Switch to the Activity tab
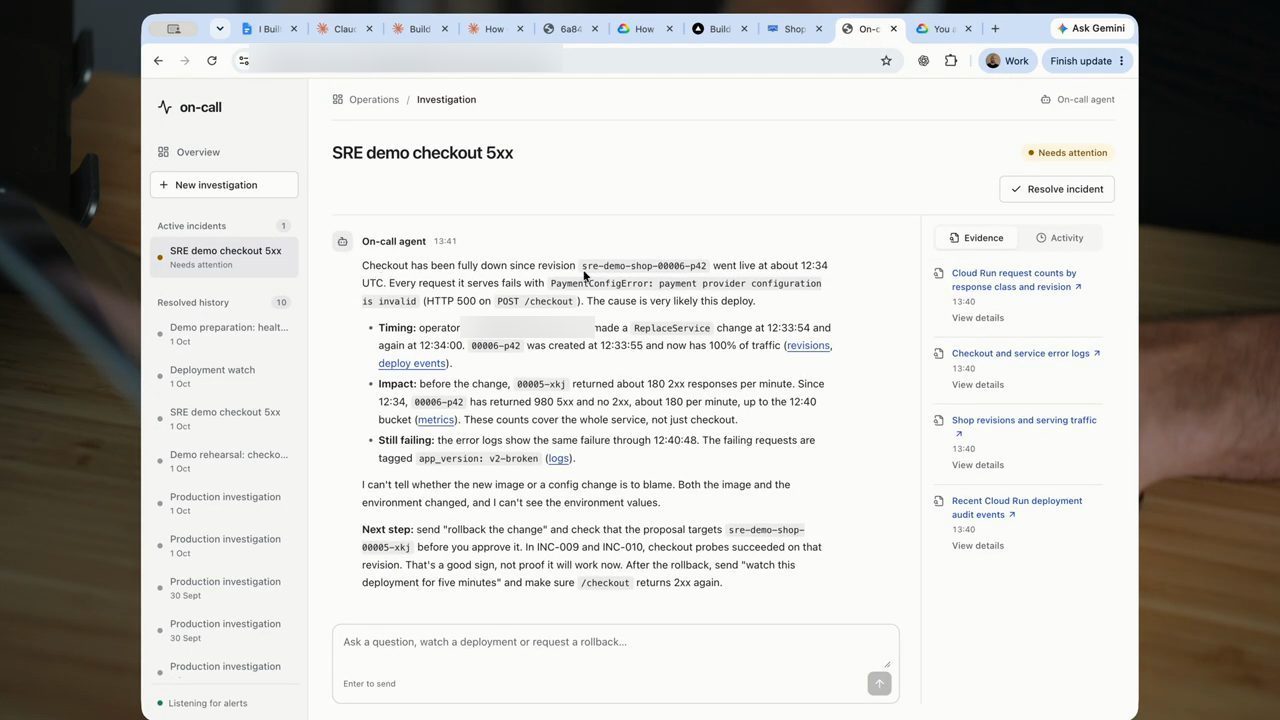Screen dimensions: 1280x720 (x=1059, y=238)
